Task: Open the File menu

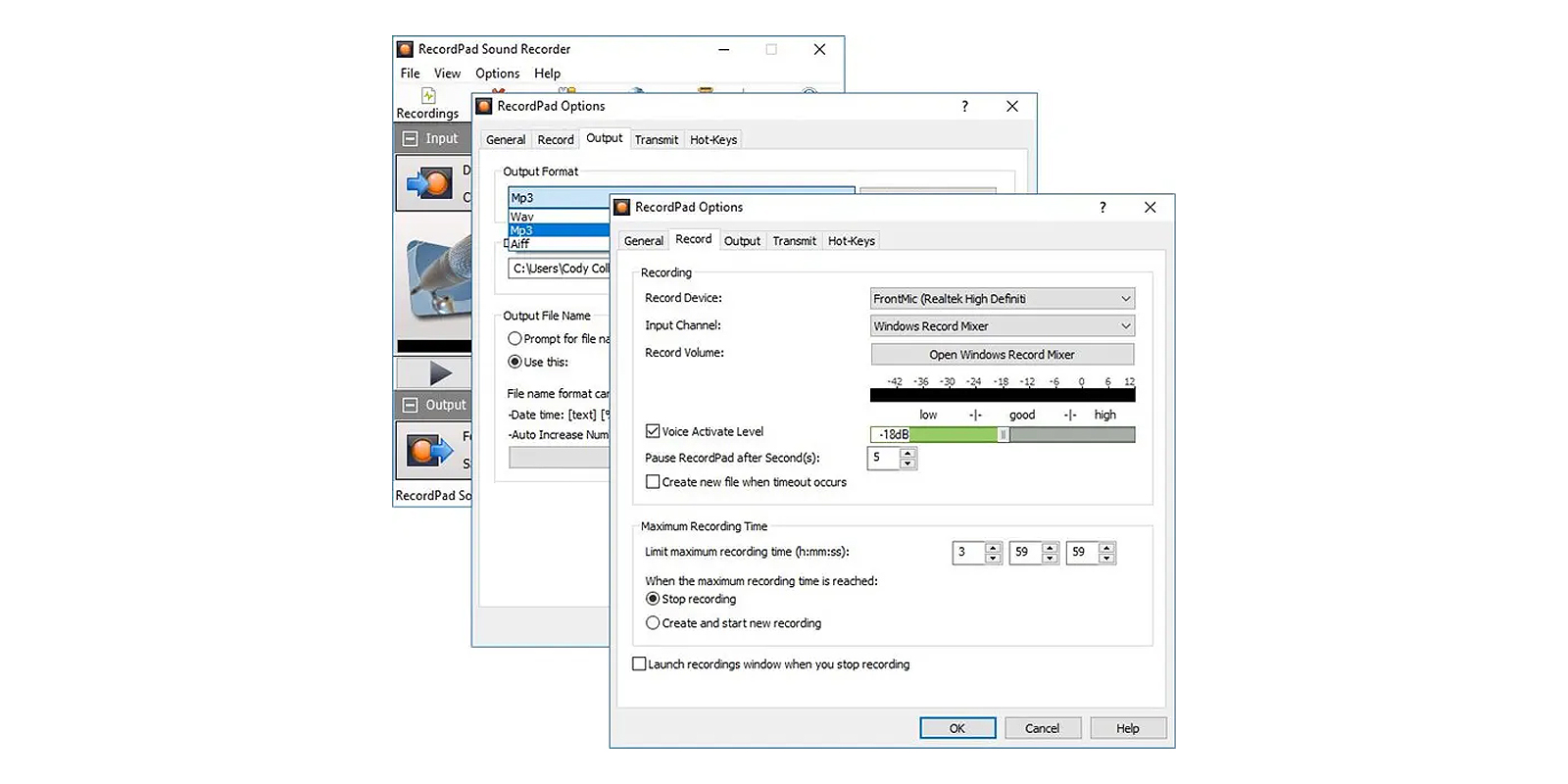Action: tap(410, 73)
